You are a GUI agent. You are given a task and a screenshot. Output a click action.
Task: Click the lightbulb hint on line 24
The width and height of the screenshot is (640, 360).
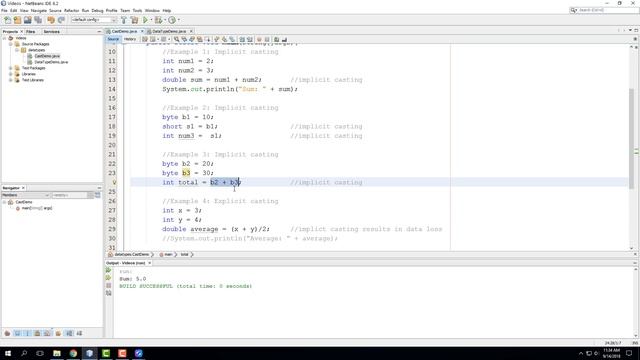click(114, 182)
